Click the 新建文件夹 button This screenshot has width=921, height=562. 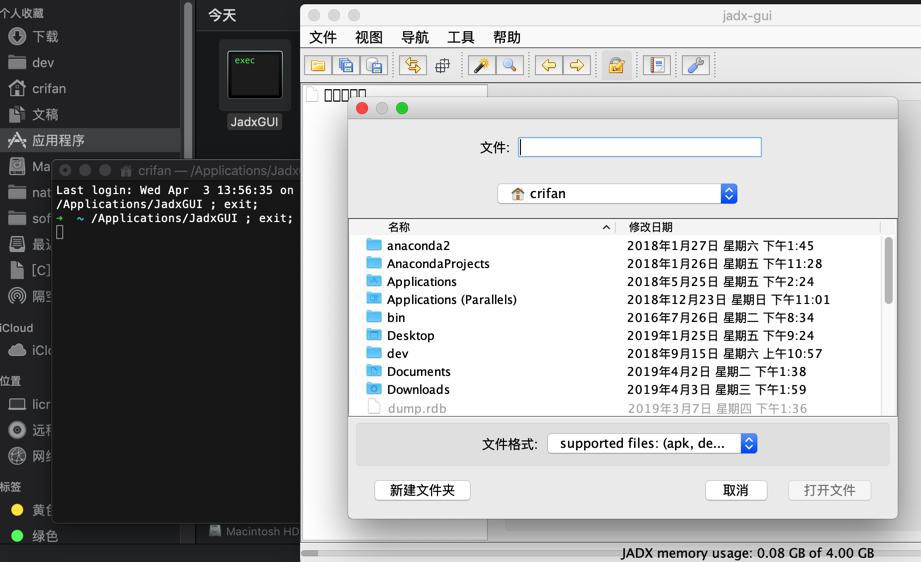point(422,490)
